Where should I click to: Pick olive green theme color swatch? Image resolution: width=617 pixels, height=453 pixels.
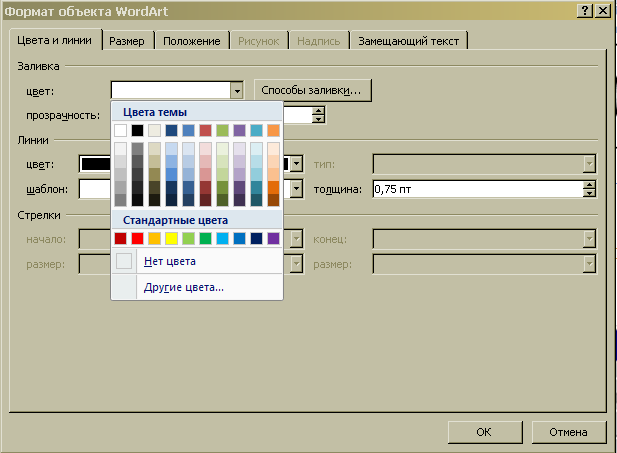(222, 130)
